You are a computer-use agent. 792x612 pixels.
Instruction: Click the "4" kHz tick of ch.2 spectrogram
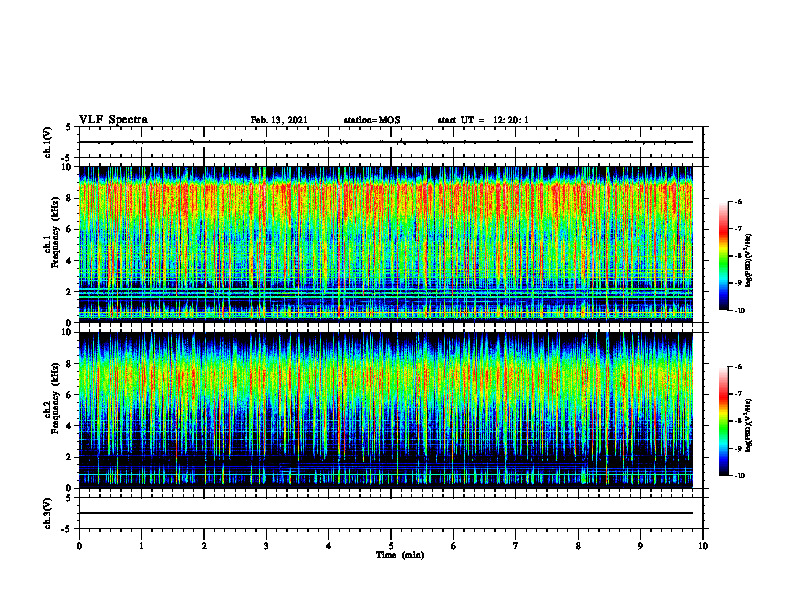coord(70,426)
